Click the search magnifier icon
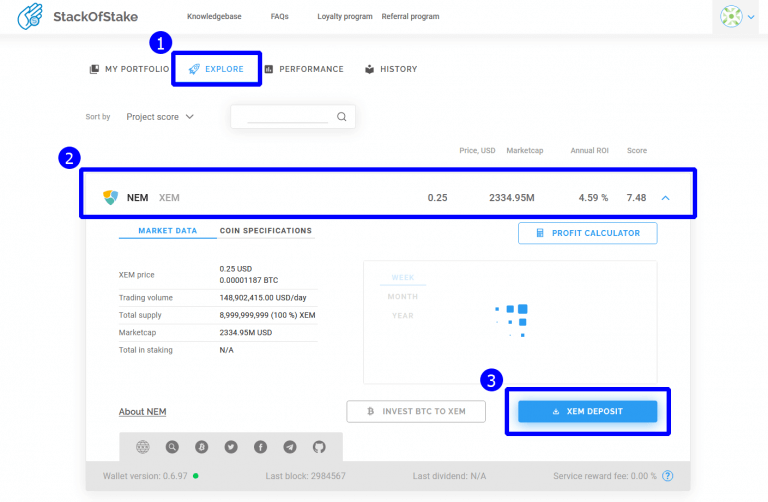 341,117
